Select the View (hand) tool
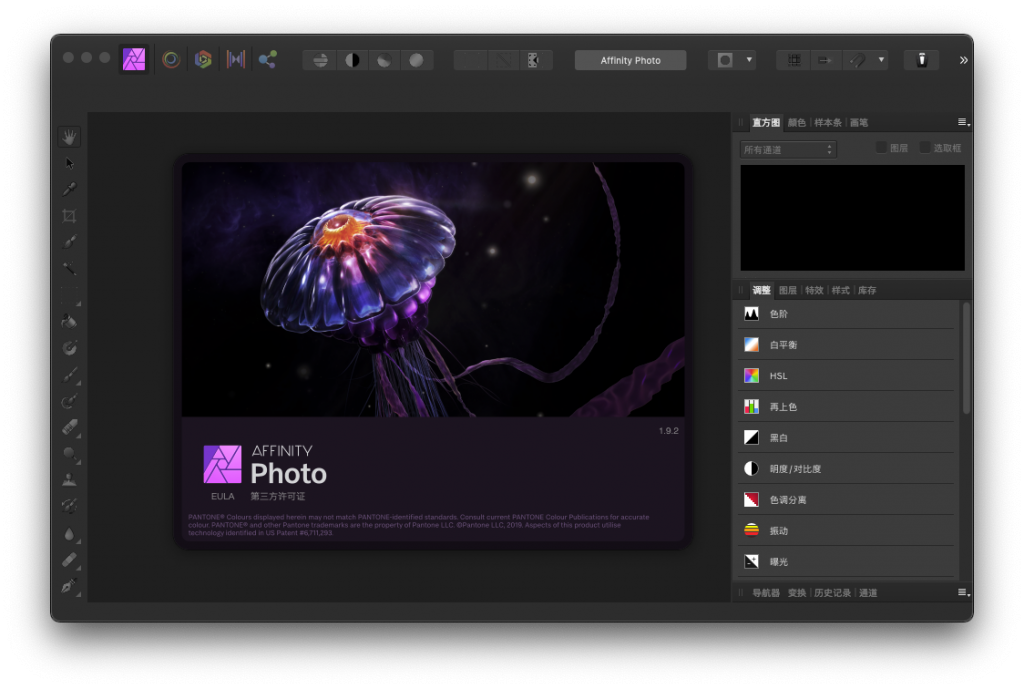The width and height of the screenshot is (1024, 689). [x=69, y=136]
